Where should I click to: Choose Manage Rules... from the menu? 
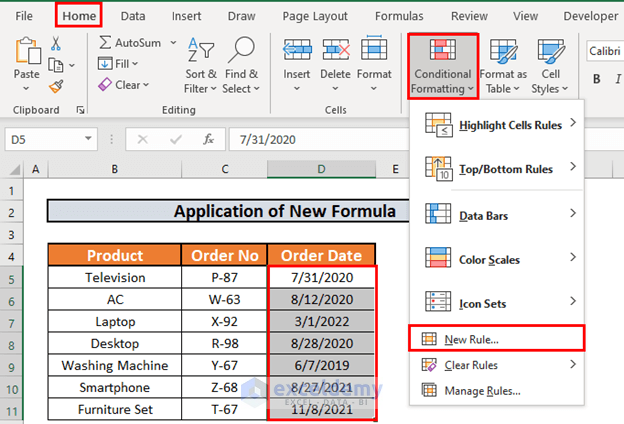pyautogui.click(x=497, y=391)
